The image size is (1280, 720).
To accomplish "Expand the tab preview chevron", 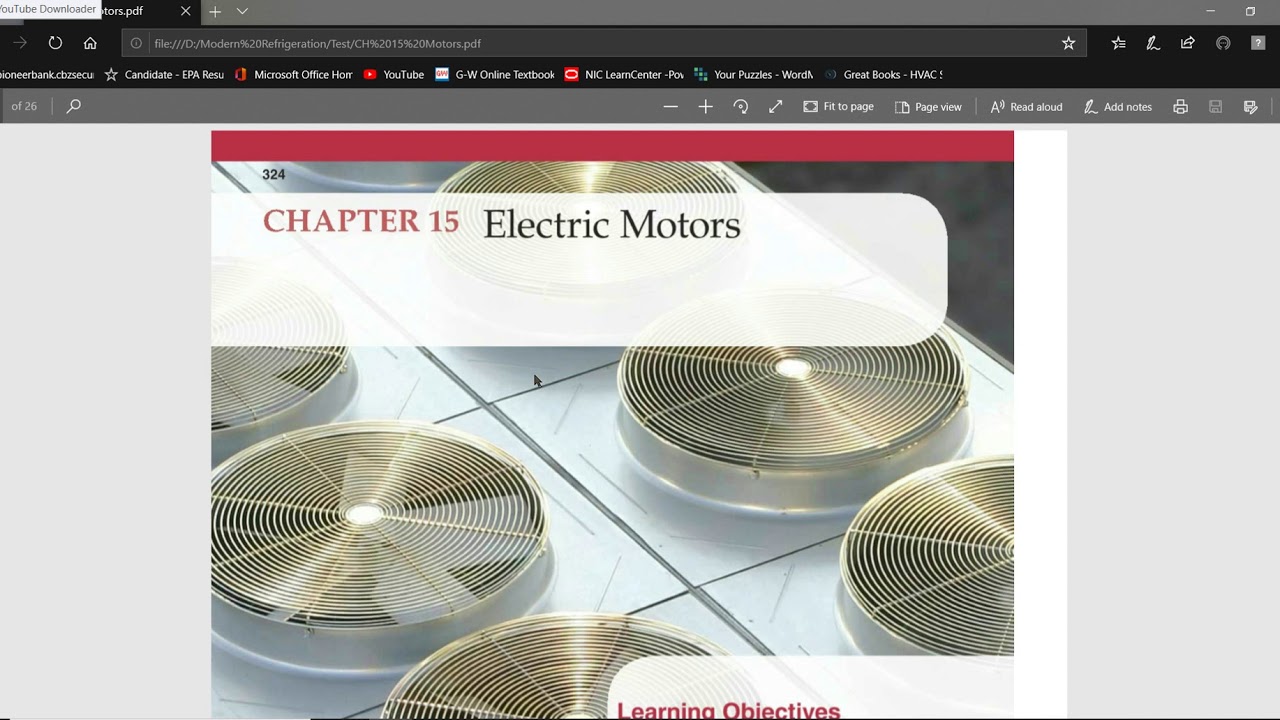I will pos(242,11).
